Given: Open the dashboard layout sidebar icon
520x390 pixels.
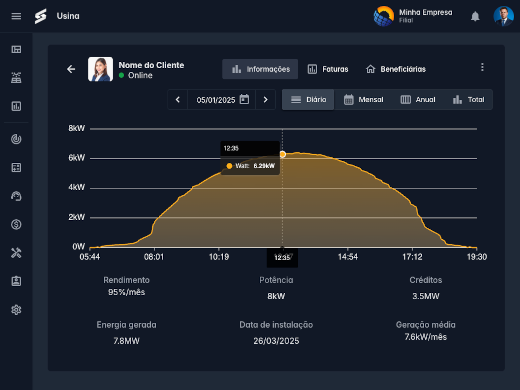Looking at the screenshot, I should point(16,49).
